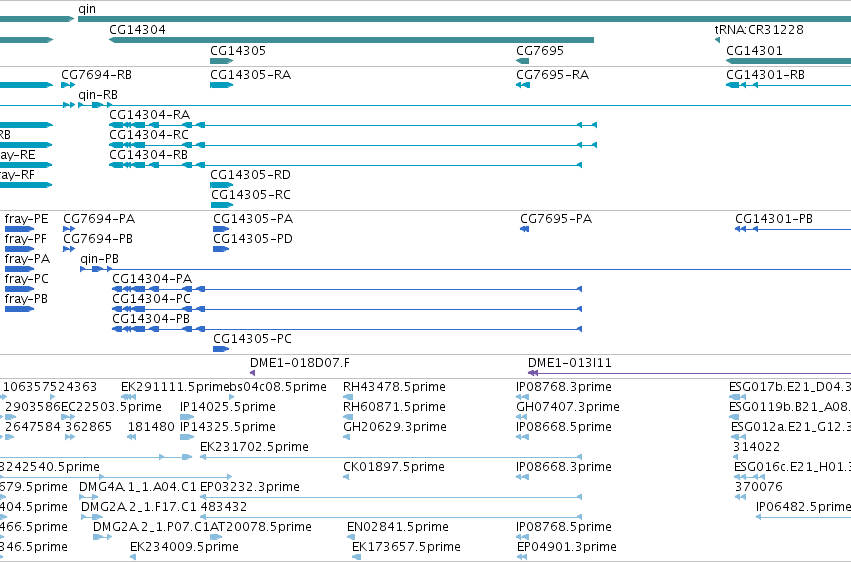Select EST EN02841.5prime
This screenshot has width=851, height=562.
(x=350, y=537)
